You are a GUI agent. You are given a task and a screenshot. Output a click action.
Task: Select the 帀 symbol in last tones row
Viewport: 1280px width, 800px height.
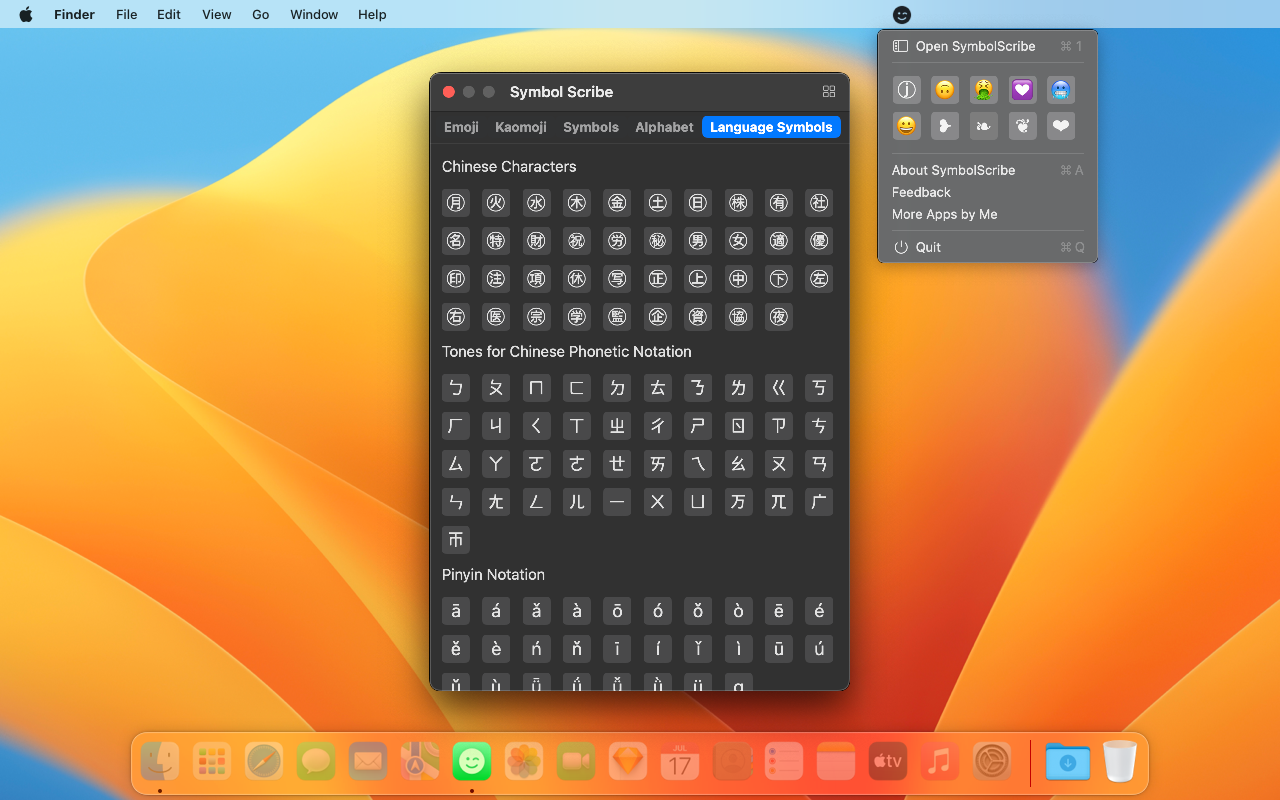[456, 540]
